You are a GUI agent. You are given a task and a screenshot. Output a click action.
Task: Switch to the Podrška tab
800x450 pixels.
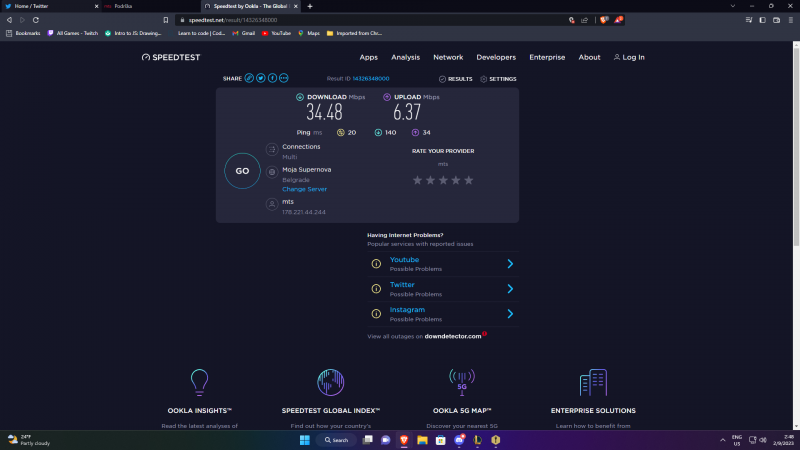point(151,6)
